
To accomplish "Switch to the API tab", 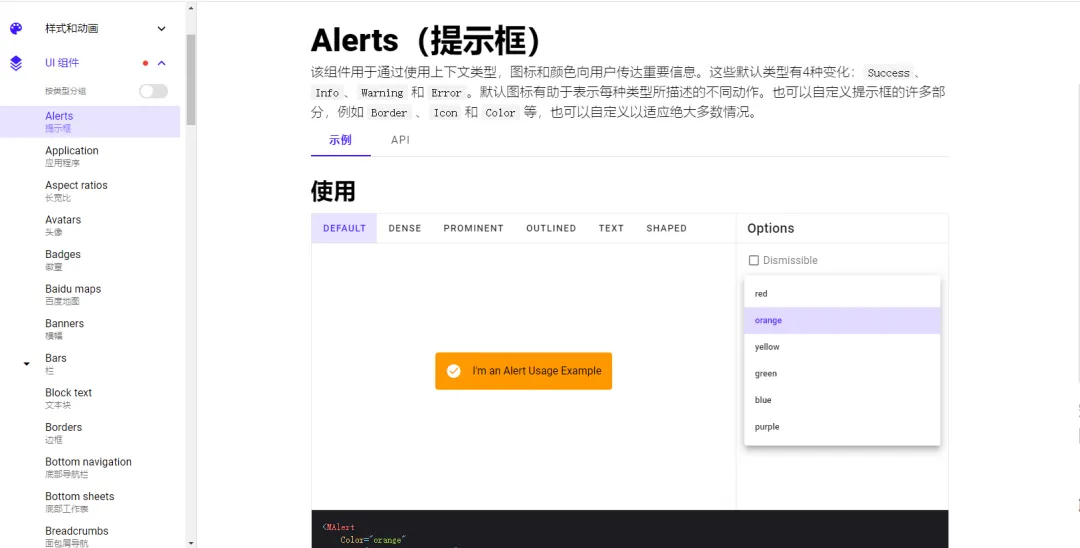I will 400,140.
